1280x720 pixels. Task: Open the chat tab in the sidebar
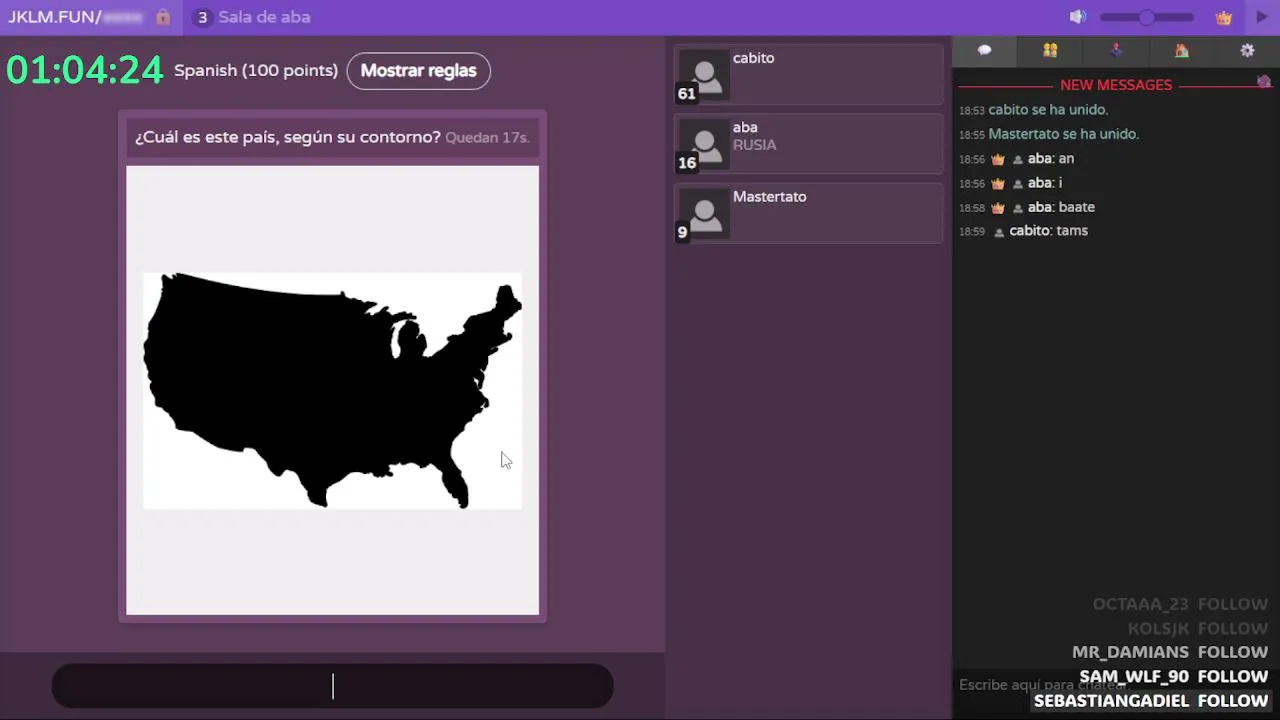click(x=984, y=50)
